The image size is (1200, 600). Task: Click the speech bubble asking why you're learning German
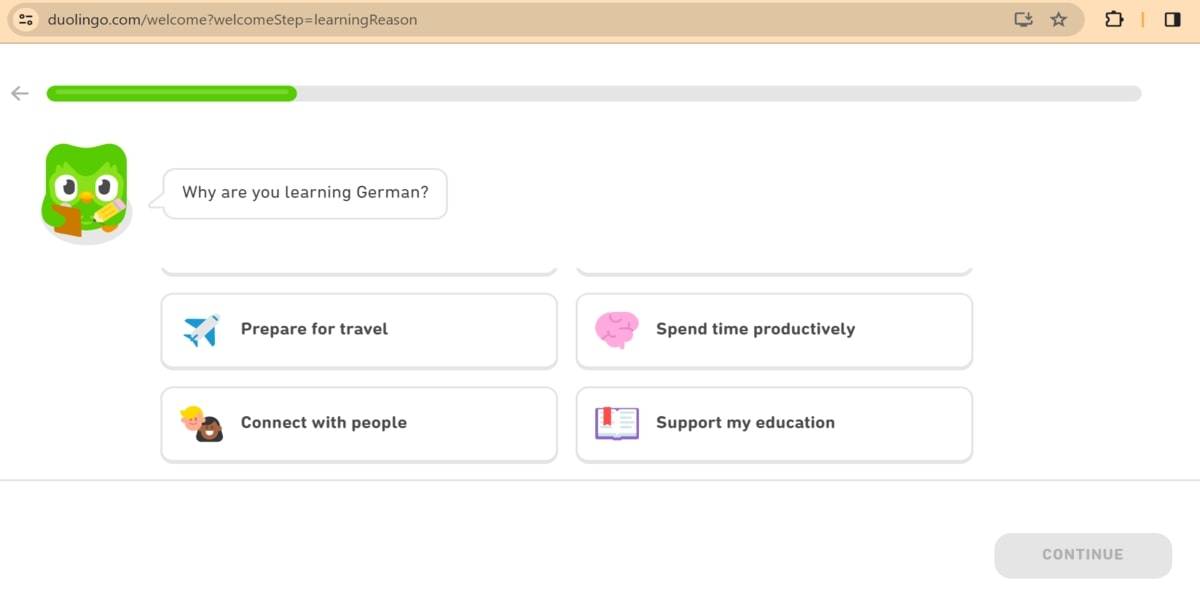click(303, 193)
